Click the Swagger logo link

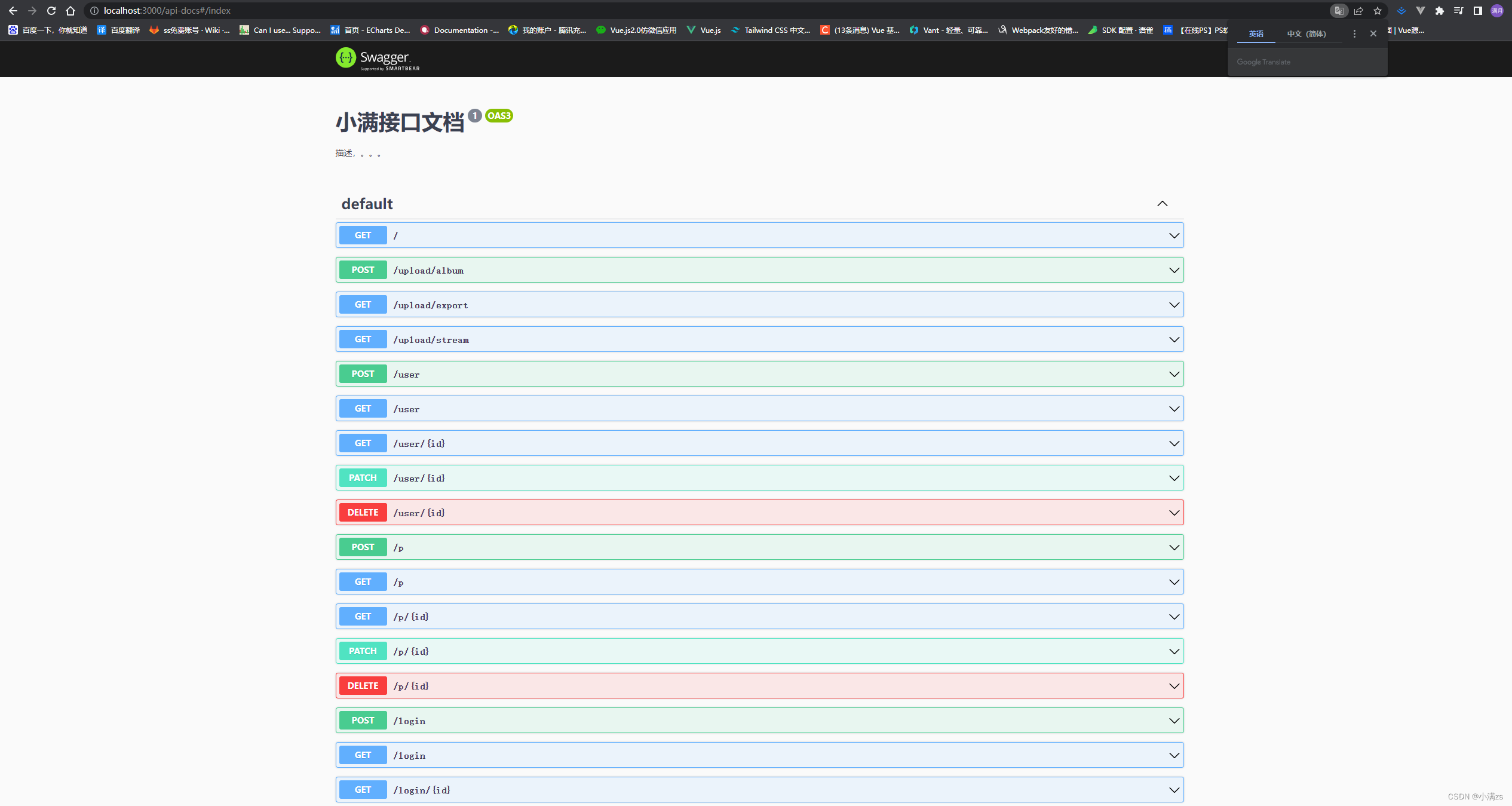tap(378, 59)
